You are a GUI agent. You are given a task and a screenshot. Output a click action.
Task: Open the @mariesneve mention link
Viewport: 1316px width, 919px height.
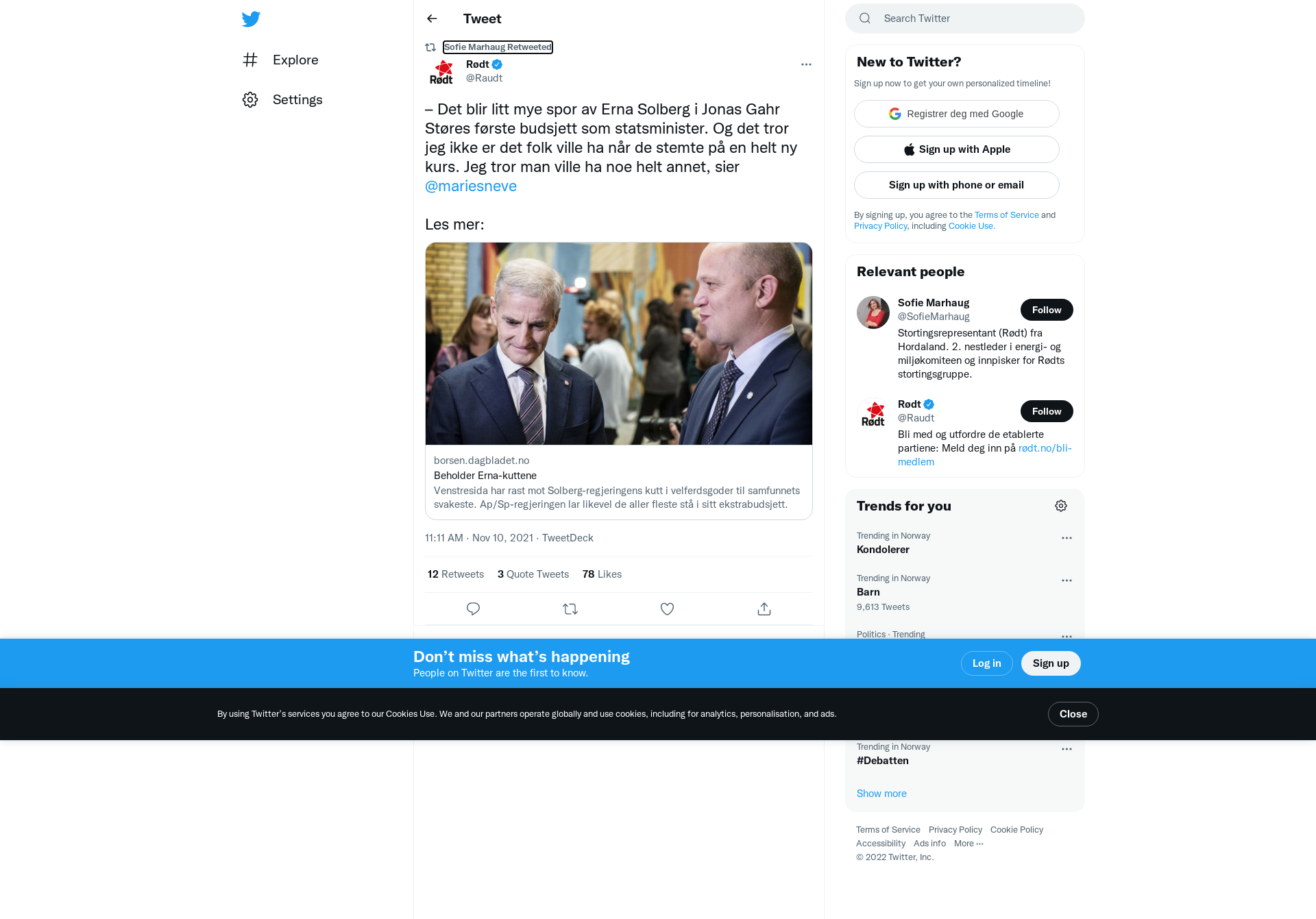pyautogui.click(x=471, y=186)
